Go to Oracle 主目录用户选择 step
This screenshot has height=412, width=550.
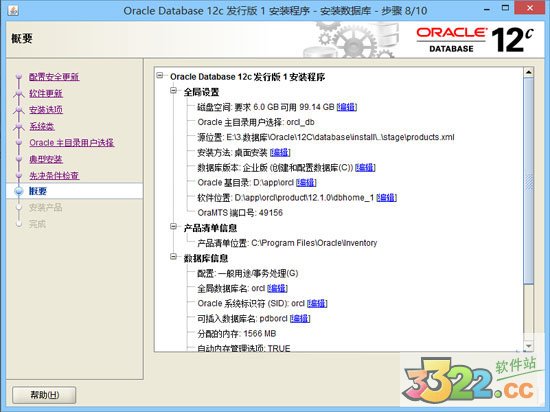(72, 143)
